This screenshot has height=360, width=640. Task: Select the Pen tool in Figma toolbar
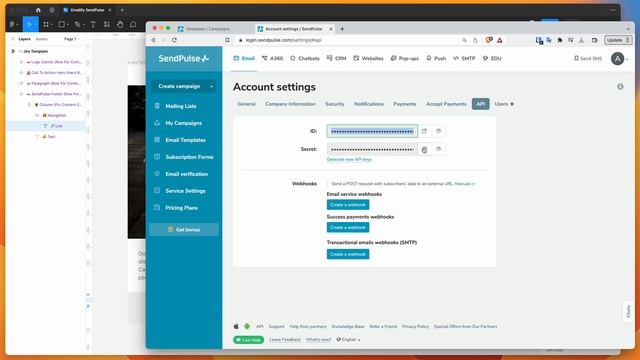click(x=77, y=24)
